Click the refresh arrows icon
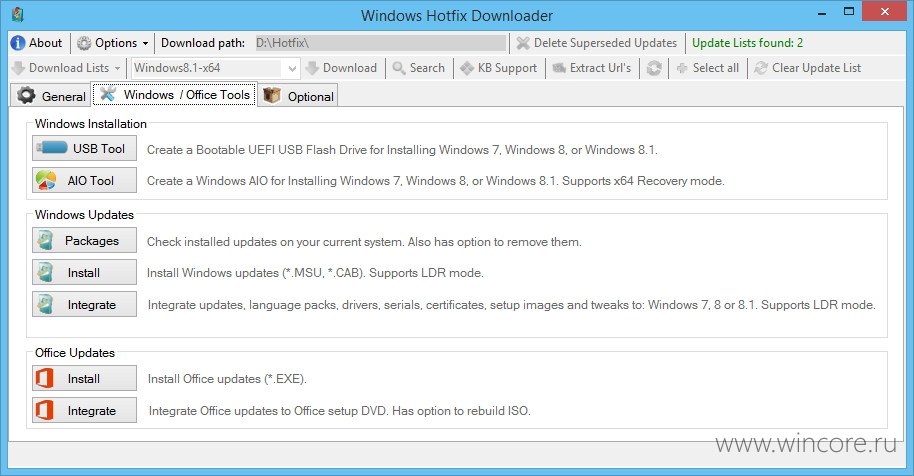The image size is (914, 476). click(x=654, y=68)
